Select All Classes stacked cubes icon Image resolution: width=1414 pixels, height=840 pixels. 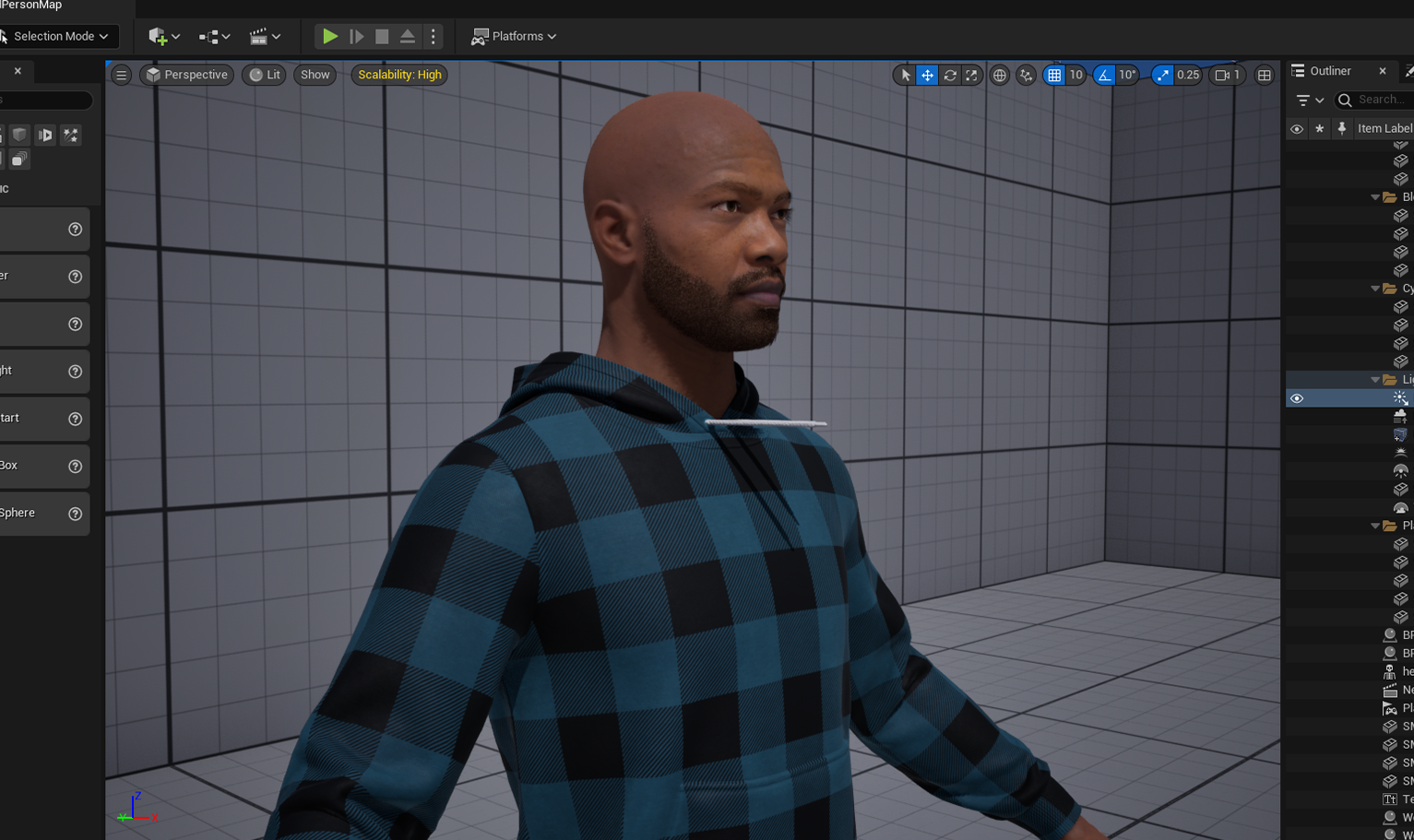(x=19, y=160)
